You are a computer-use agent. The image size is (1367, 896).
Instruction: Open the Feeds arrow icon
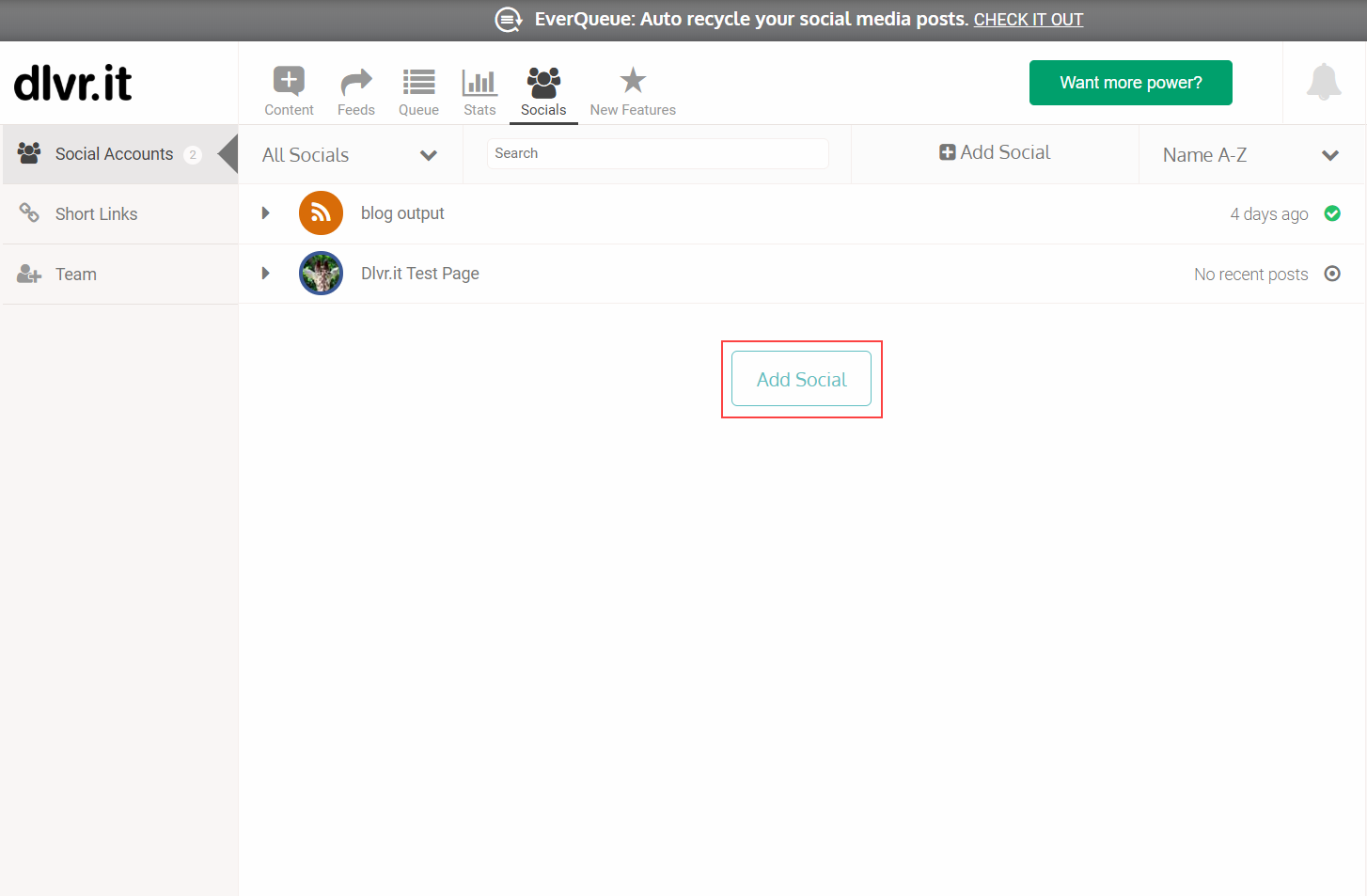tap(356, 83)
